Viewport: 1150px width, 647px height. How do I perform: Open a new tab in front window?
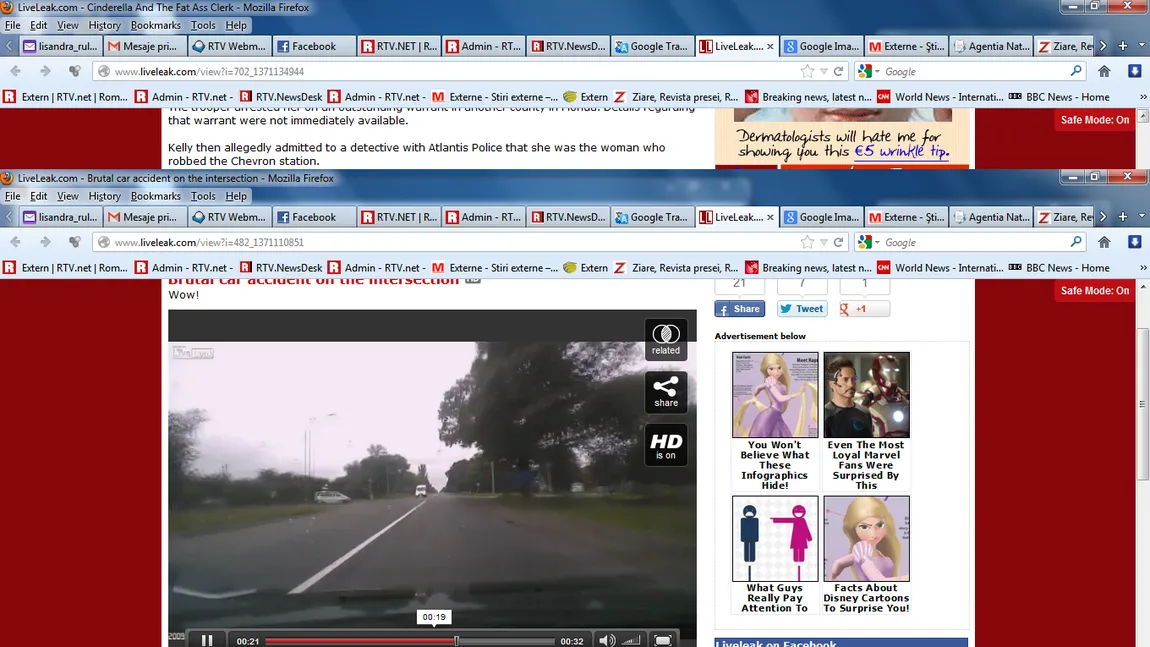click(1122, 217)
